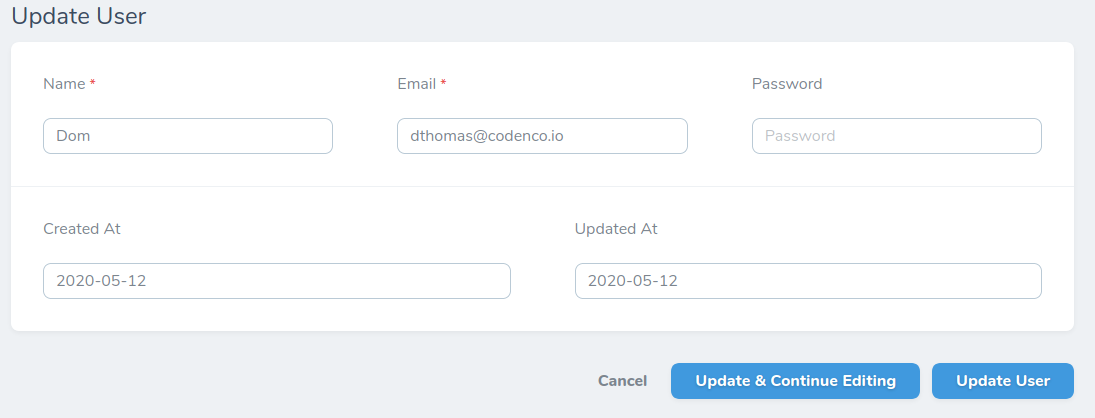Click the Created At label text
1095x418 pixels.
(x=82, y=229)
